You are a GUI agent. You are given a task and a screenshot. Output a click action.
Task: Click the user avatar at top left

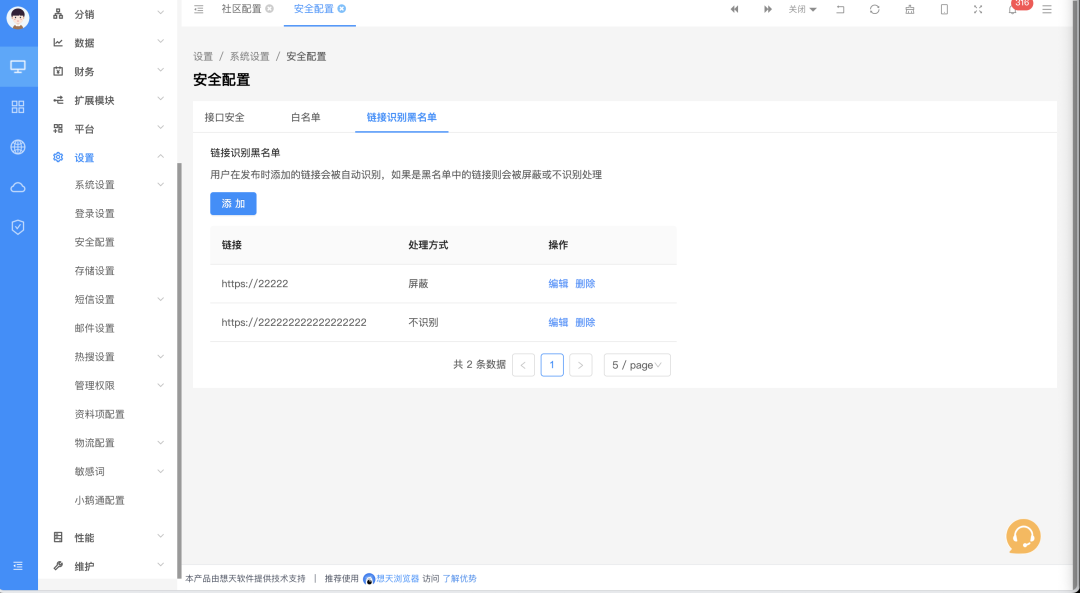[x=16, y=18]
